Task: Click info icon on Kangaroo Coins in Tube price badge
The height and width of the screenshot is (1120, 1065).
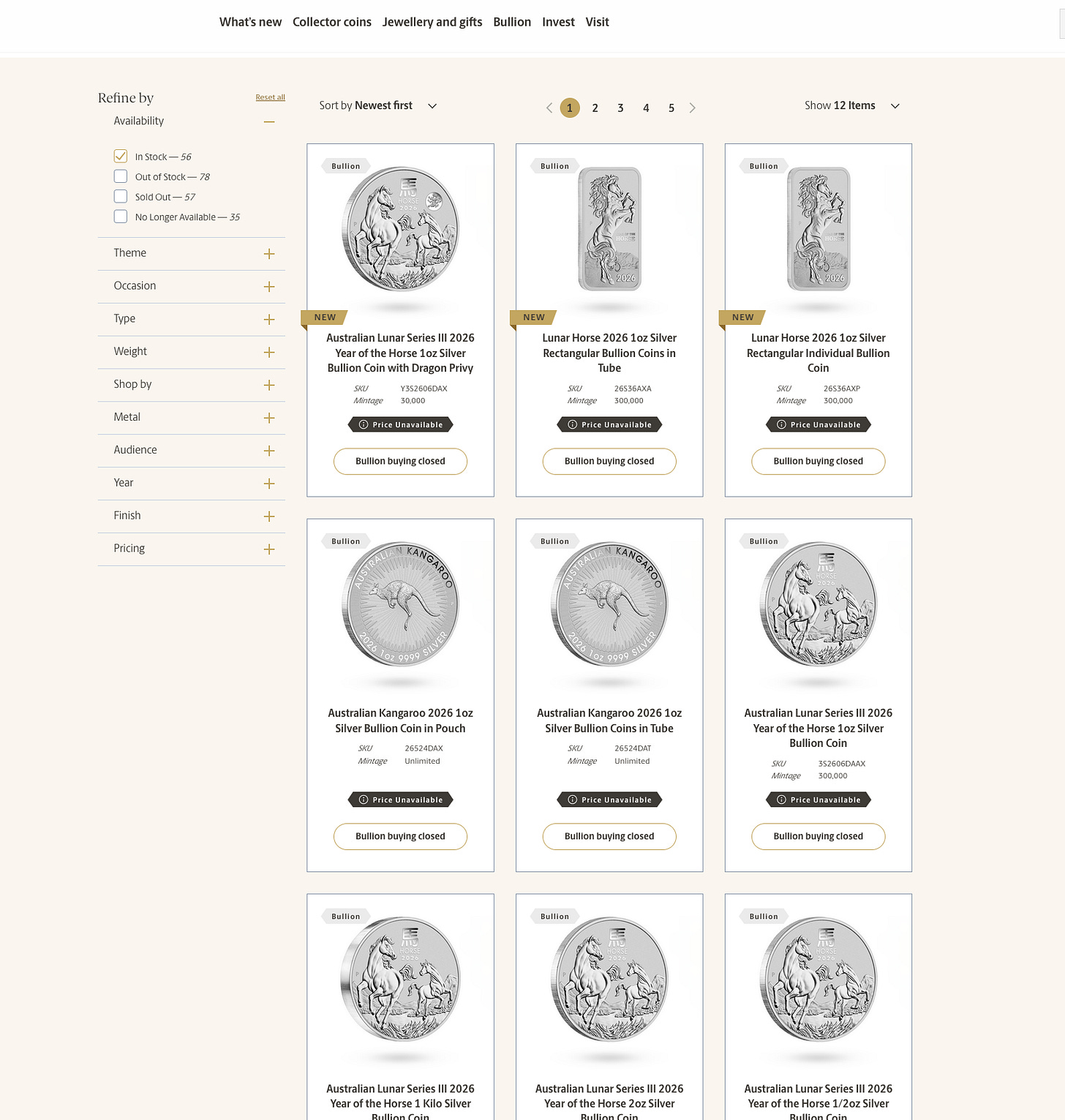Action: tap(573, 800)
